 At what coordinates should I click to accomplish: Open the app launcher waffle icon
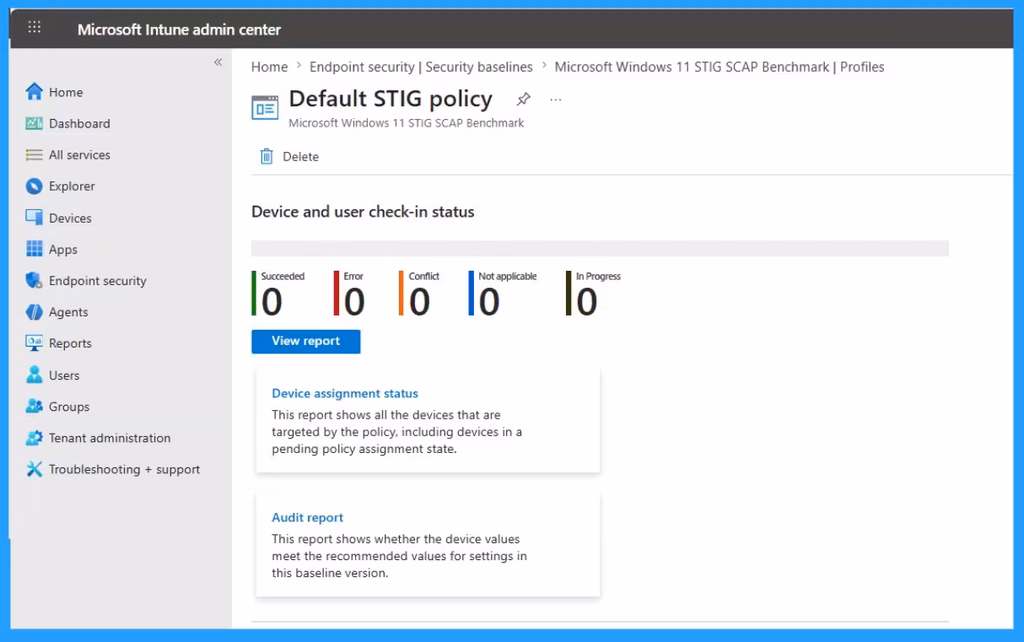pyautogui.click(x=35, y=27)
